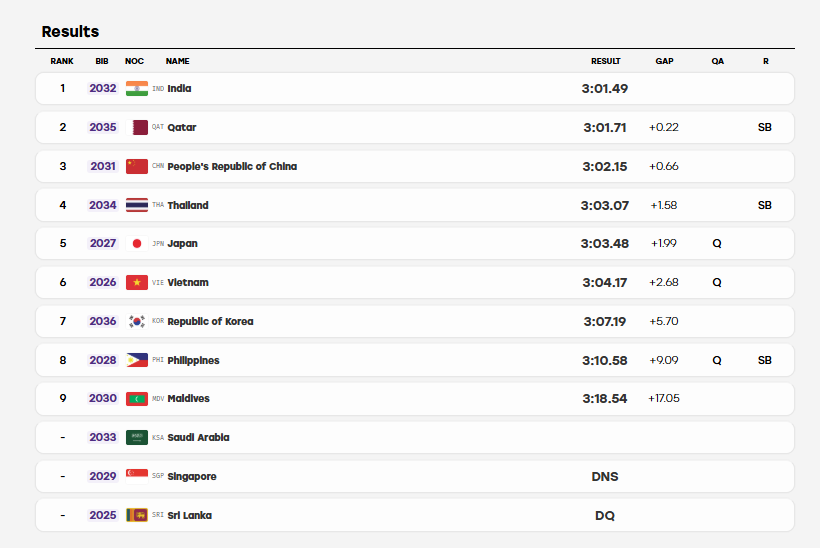Click bib number 2030
820x548 pixels.
pyautogui.click(x=102, y=398)
